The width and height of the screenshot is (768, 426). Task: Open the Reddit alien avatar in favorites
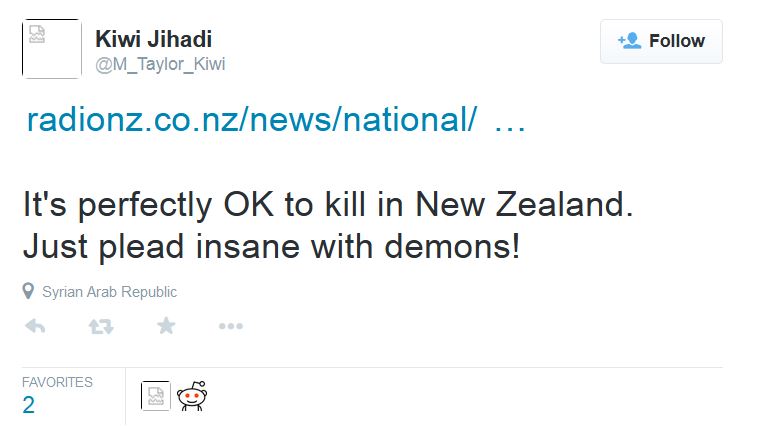click(x=190, y=397)
